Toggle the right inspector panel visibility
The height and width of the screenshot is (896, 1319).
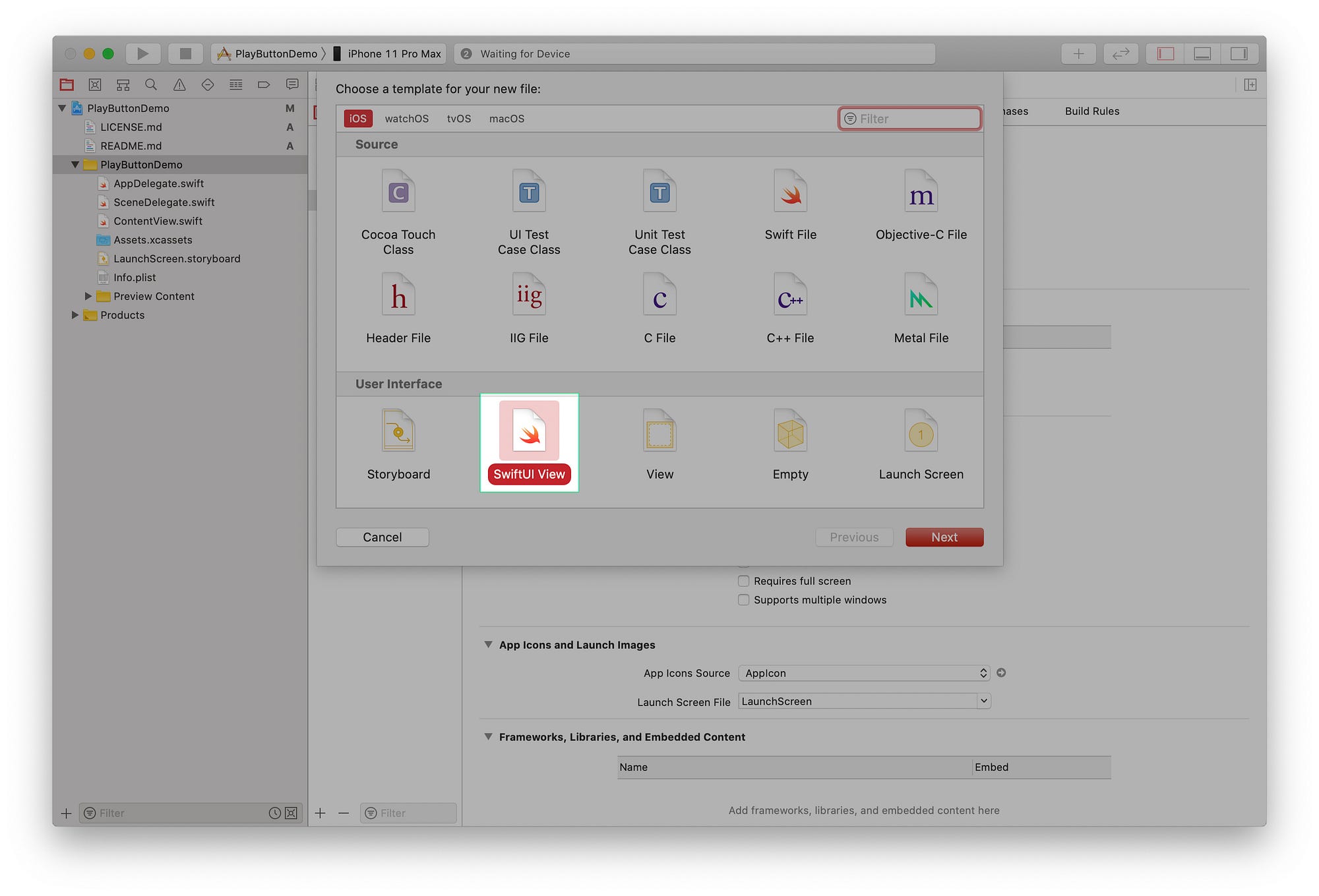tap(1239, 53)
